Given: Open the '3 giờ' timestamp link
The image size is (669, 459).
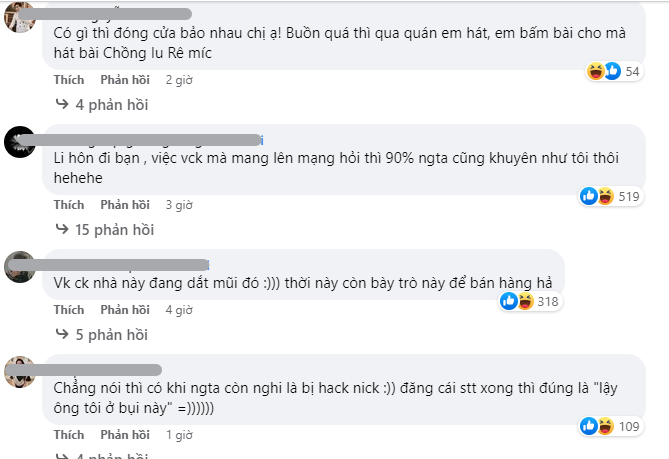Looking at the screenshot, I should (x=179, y=205).
